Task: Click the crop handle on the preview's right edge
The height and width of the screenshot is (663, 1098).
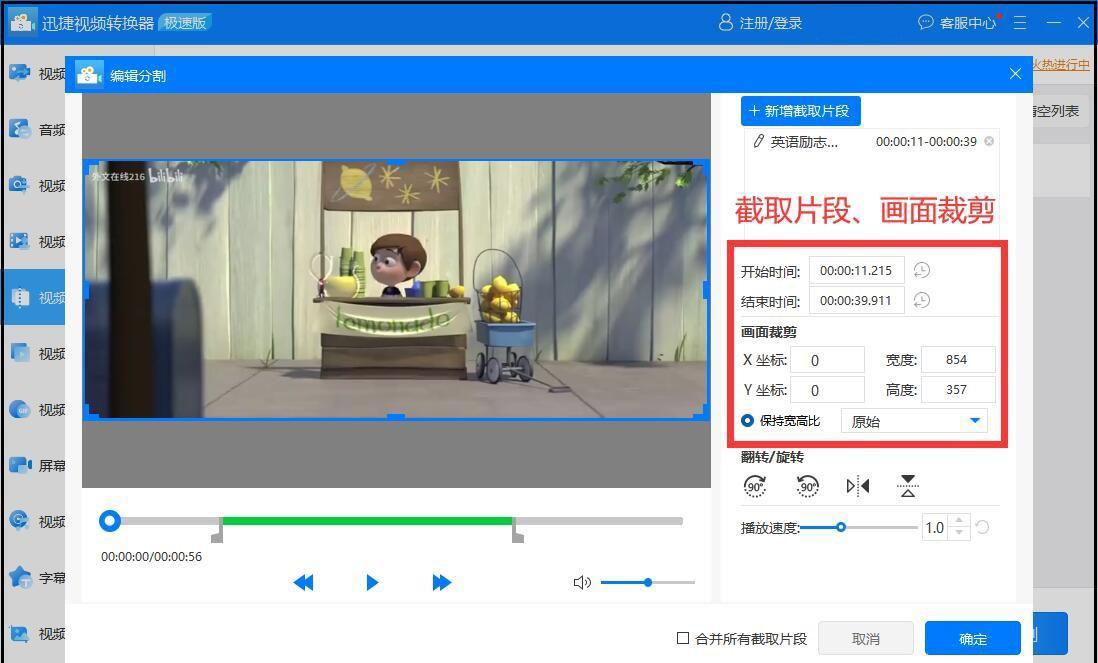Action: point(707,290)
